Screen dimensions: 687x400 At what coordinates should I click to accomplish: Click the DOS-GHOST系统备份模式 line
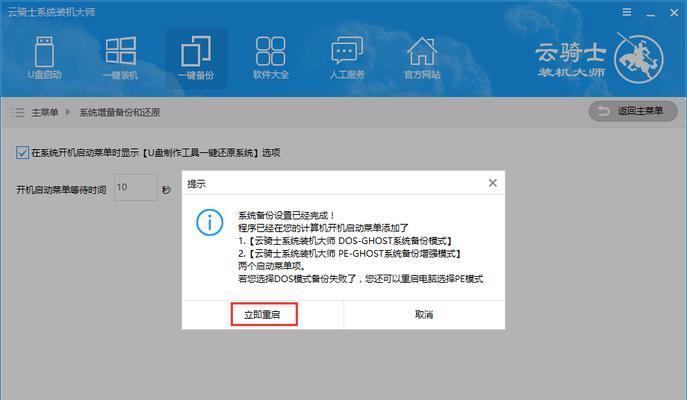pos(345,241)
